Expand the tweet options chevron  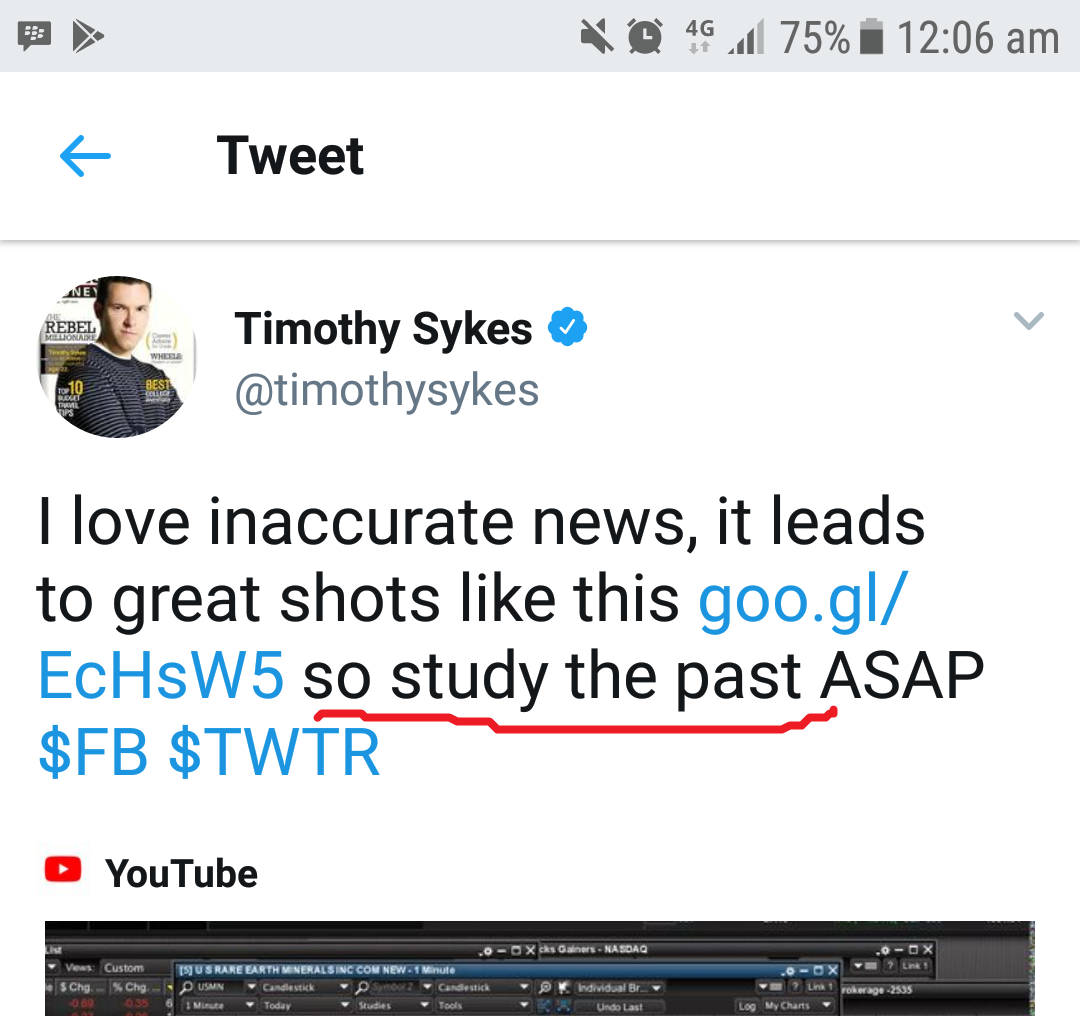(x=1028, y=321)
